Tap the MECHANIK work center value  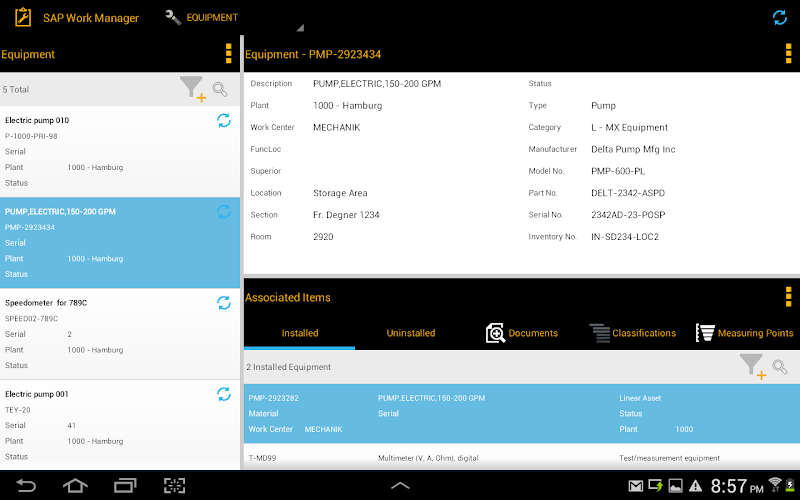(337, 128)
